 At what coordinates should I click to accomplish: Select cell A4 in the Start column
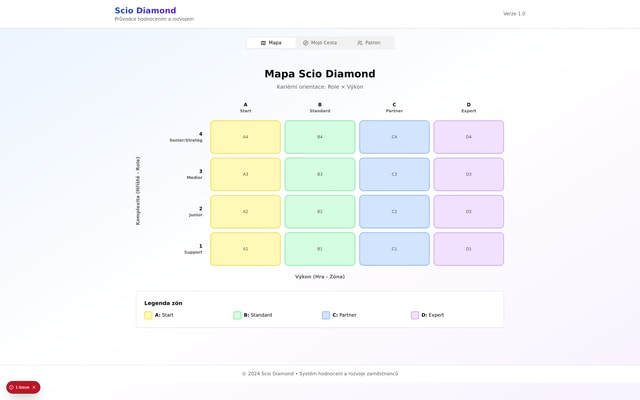[245, 137]
